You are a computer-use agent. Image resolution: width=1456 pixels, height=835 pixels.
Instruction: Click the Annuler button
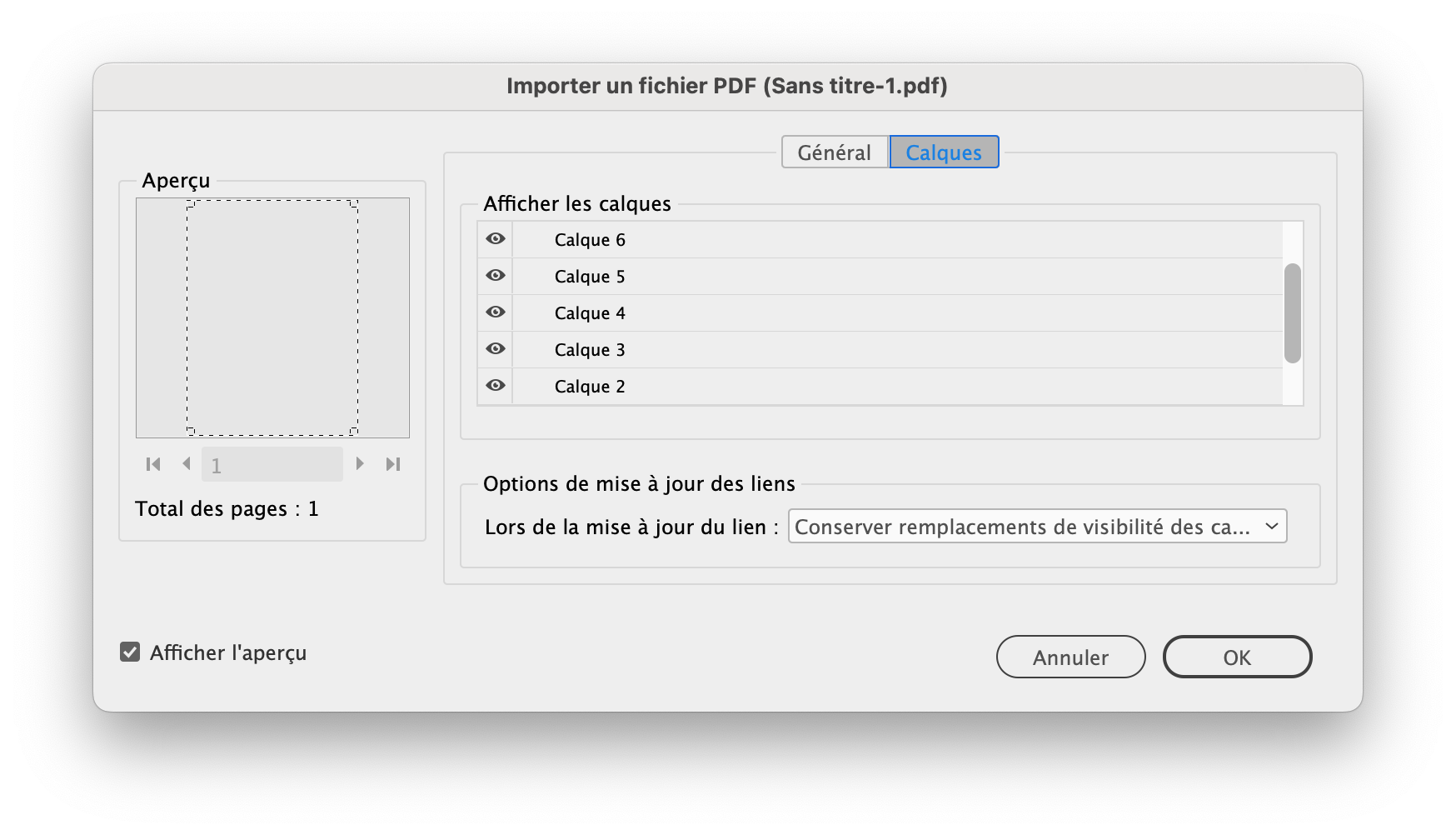click(x=1070, y=657)
